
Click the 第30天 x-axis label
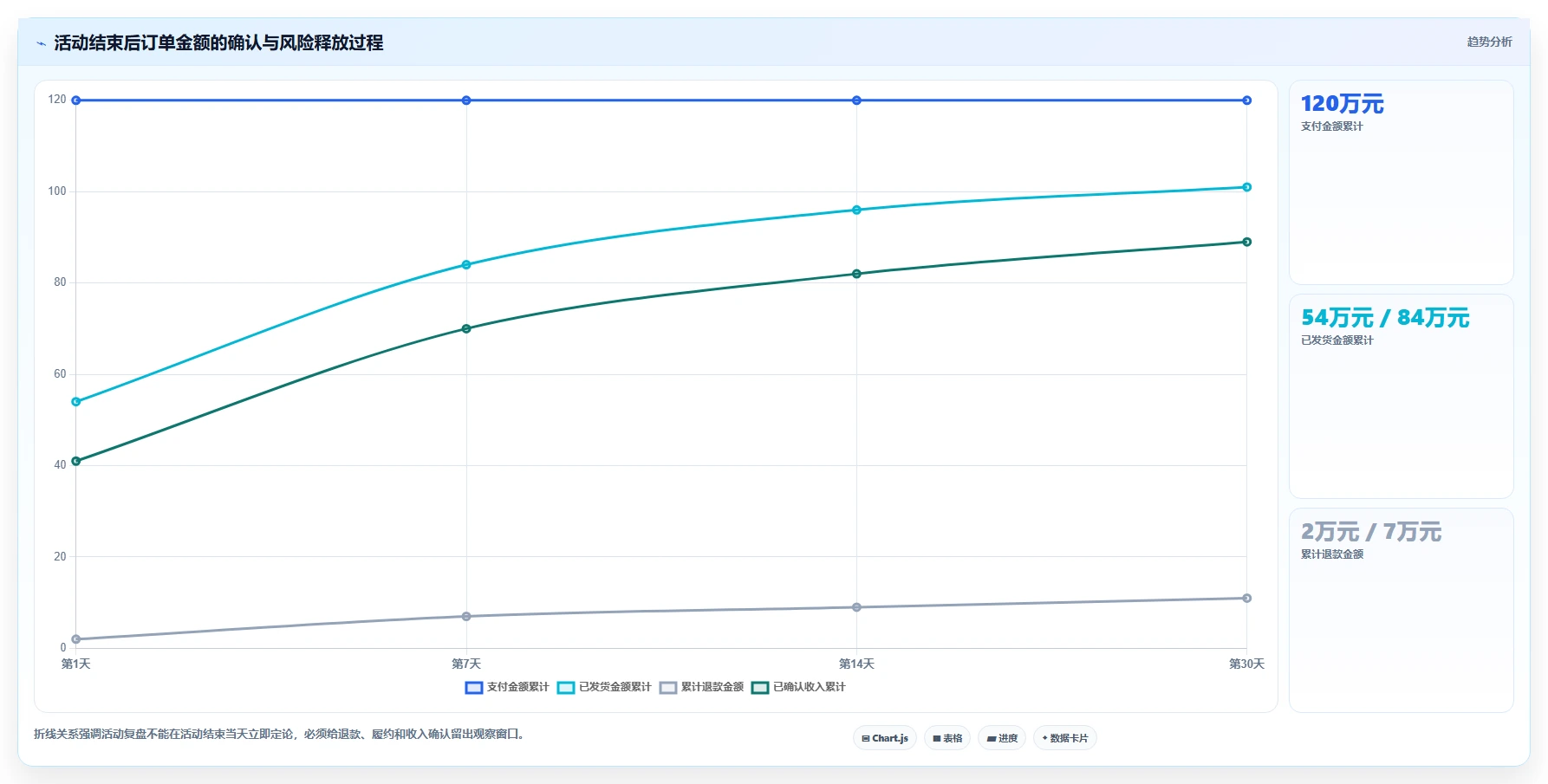[x=1246, y=664]
